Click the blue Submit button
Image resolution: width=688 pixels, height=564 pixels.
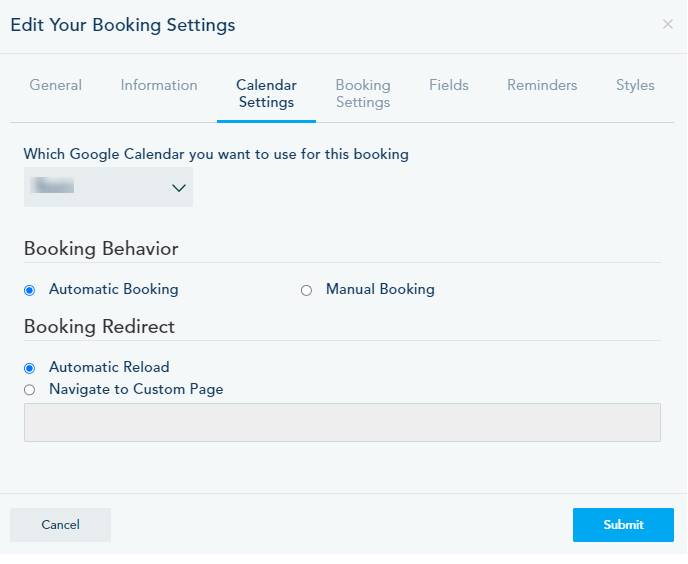tap(623, 525)
